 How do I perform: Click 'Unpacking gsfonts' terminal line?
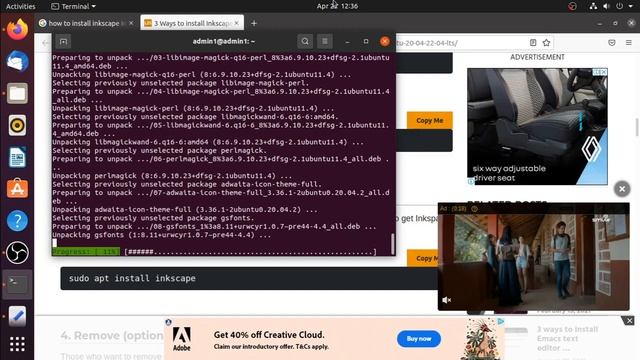[x=162, y=235]
